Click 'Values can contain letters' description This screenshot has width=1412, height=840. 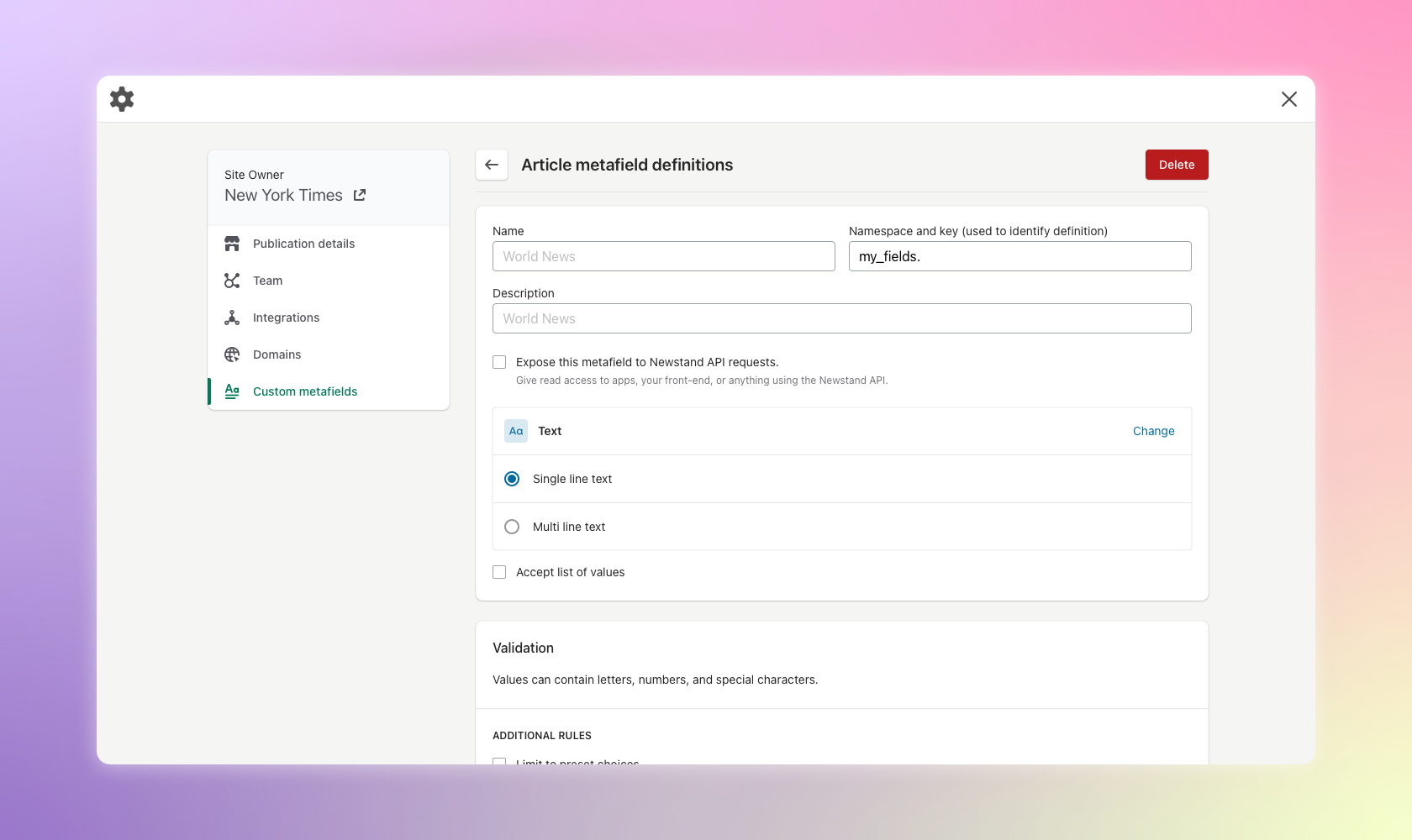point(655,680)
